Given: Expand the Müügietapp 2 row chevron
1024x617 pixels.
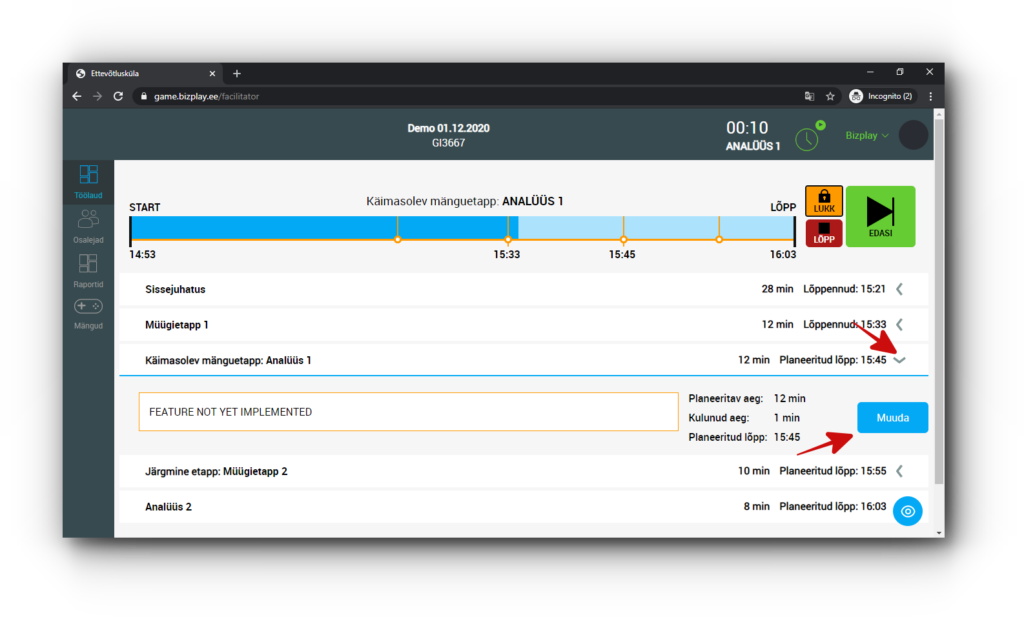Looking at the screenshot, I should (x=899, y=471).
